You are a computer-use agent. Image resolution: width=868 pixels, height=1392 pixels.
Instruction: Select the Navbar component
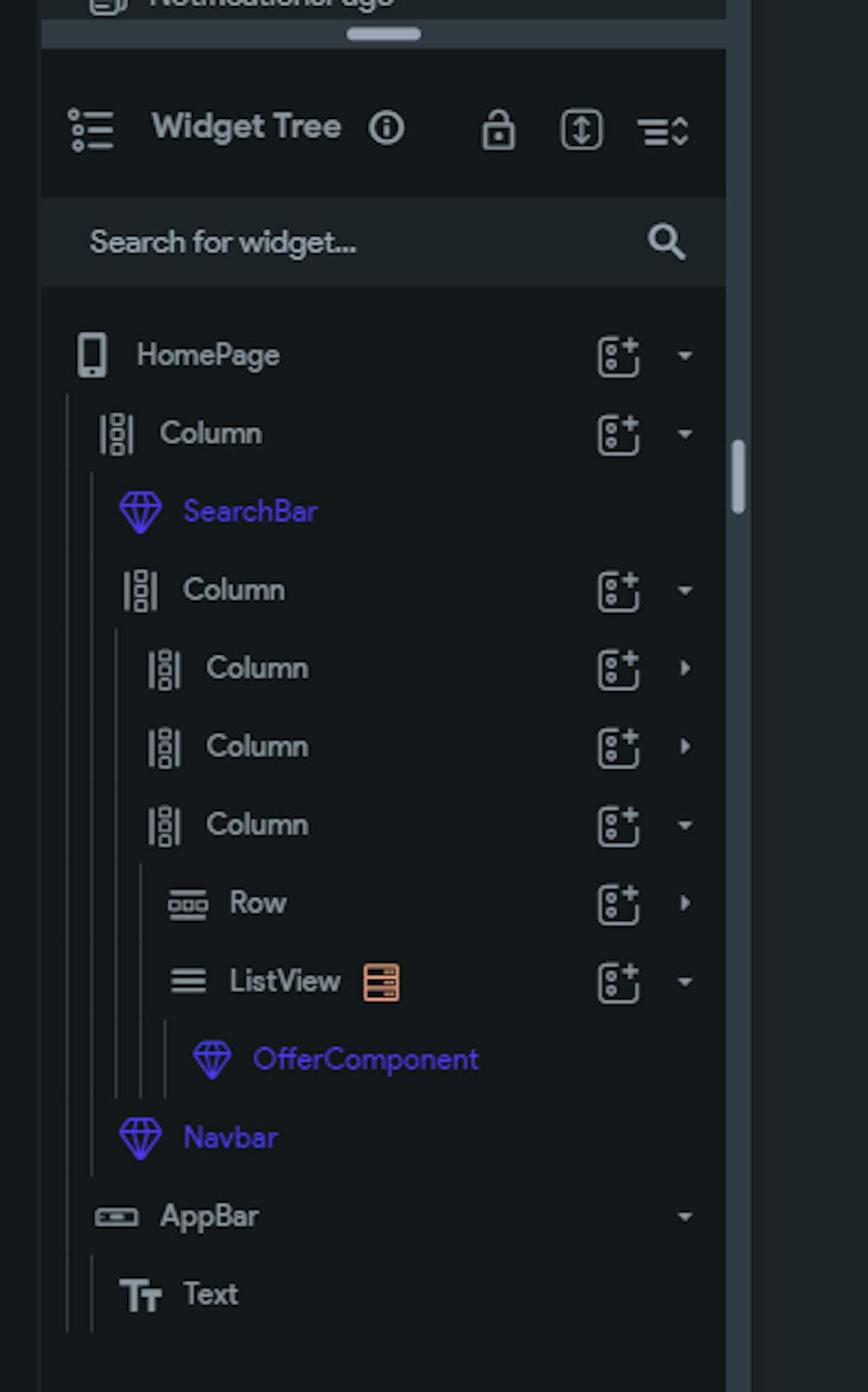(x=230, y=1138)
